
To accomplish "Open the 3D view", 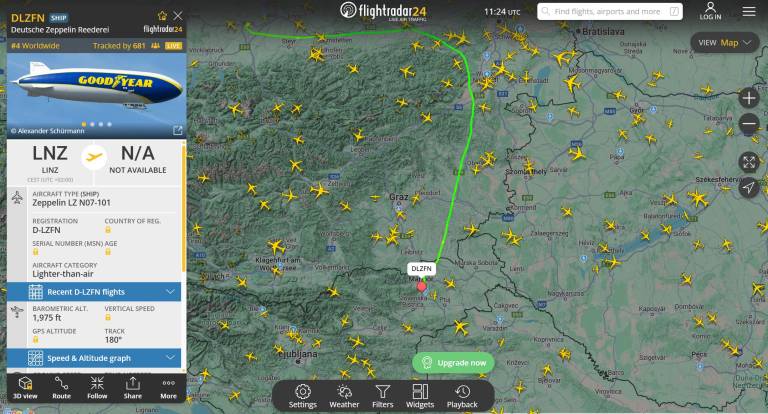I will coord(25,388).
